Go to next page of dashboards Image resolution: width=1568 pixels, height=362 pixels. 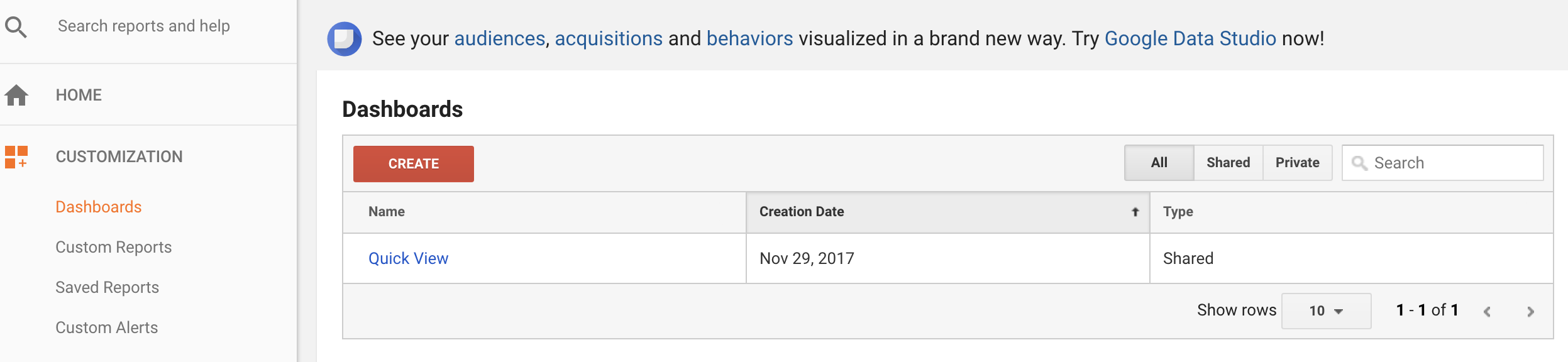point(1531,312)
